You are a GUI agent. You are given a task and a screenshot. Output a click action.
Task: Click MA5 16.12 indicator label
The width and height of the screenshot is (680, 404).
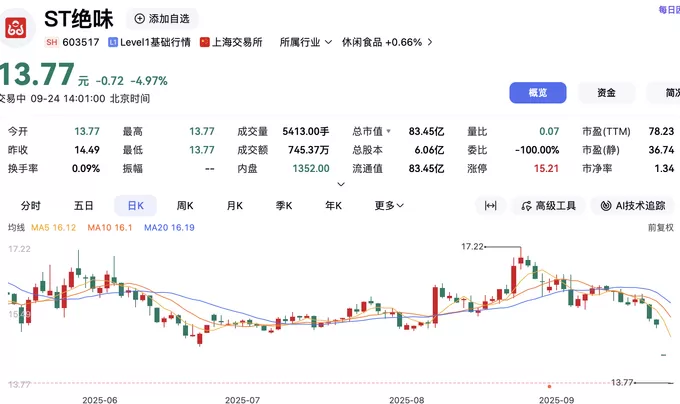click(x=53, y=228)
